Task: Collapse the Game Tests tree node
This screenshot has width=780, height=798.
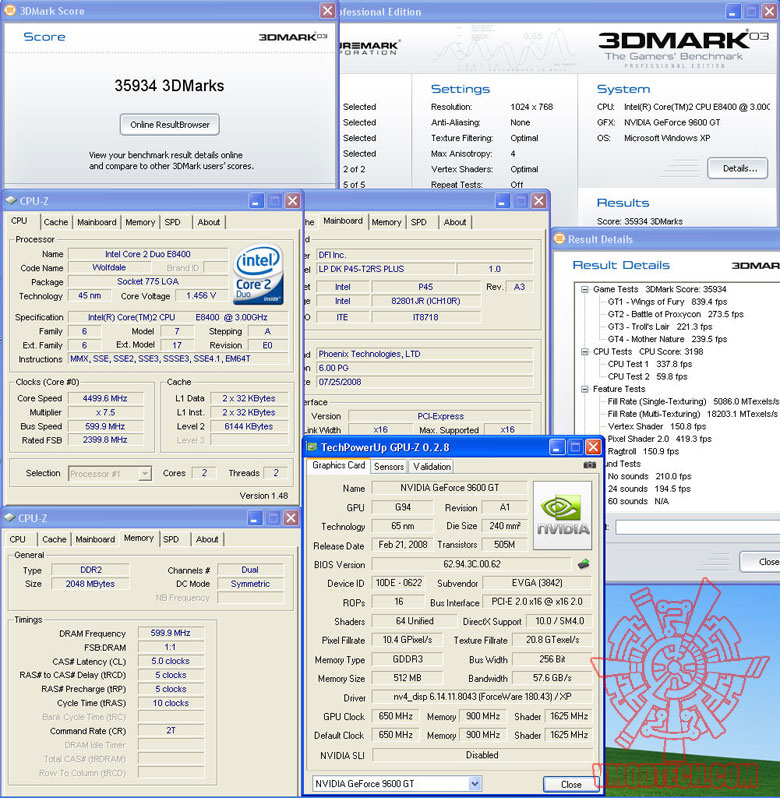Action: click(585, 289)
